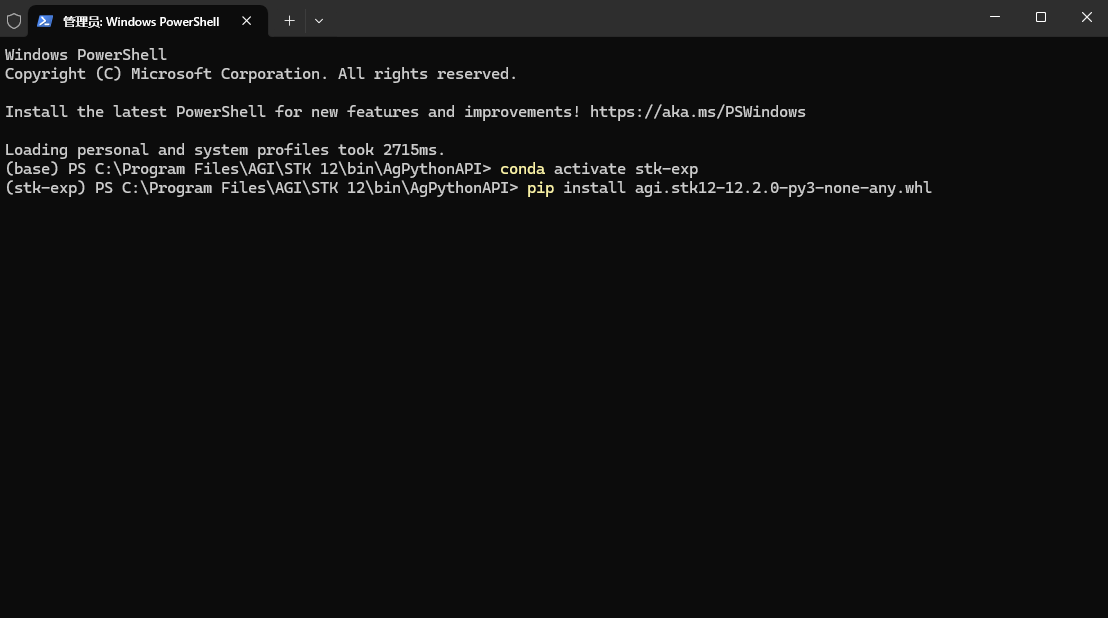
Task: Click the word conda in the command
Action: [x=522, y=169]
